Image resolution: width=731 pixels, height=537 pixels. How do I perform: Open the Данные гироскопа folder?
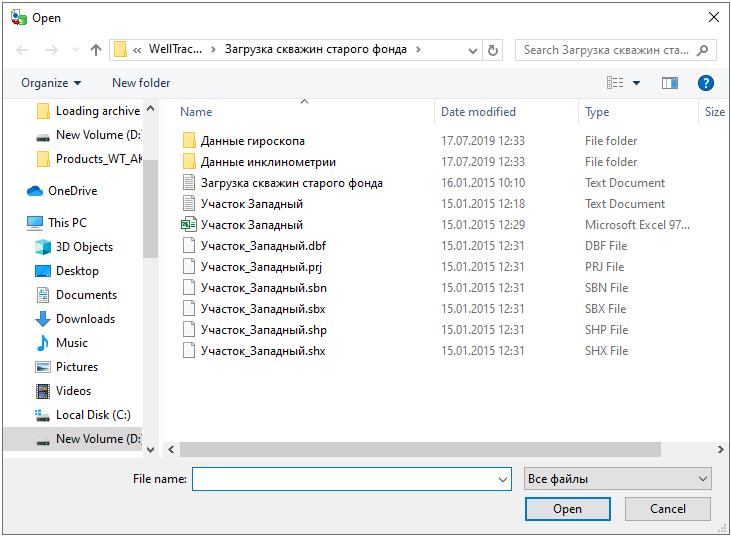pos(252,141)
